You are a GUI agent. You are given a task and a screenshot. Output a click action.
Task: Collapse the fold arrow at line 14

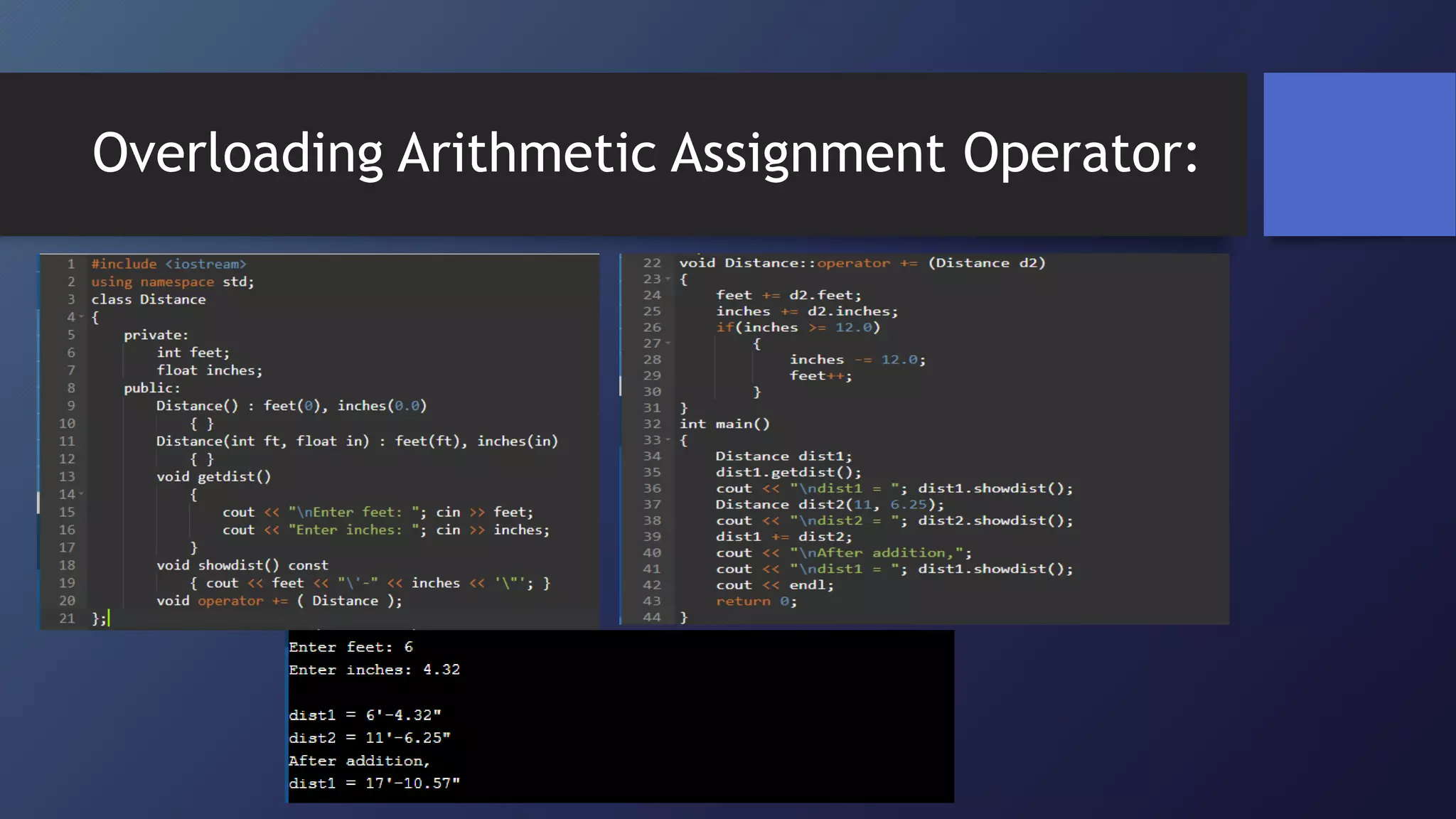coord(81,493)
